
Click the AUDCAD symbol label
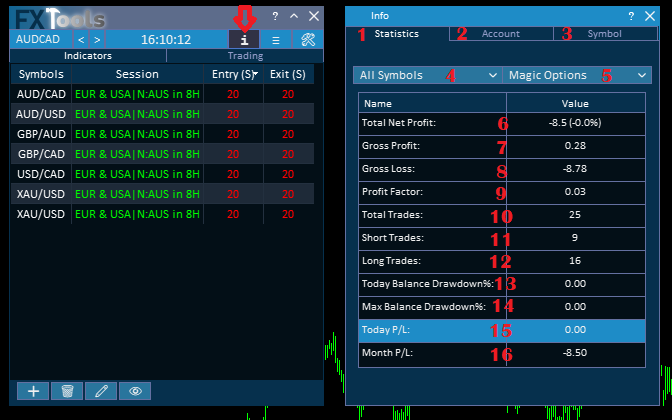(x=38, y=39)
